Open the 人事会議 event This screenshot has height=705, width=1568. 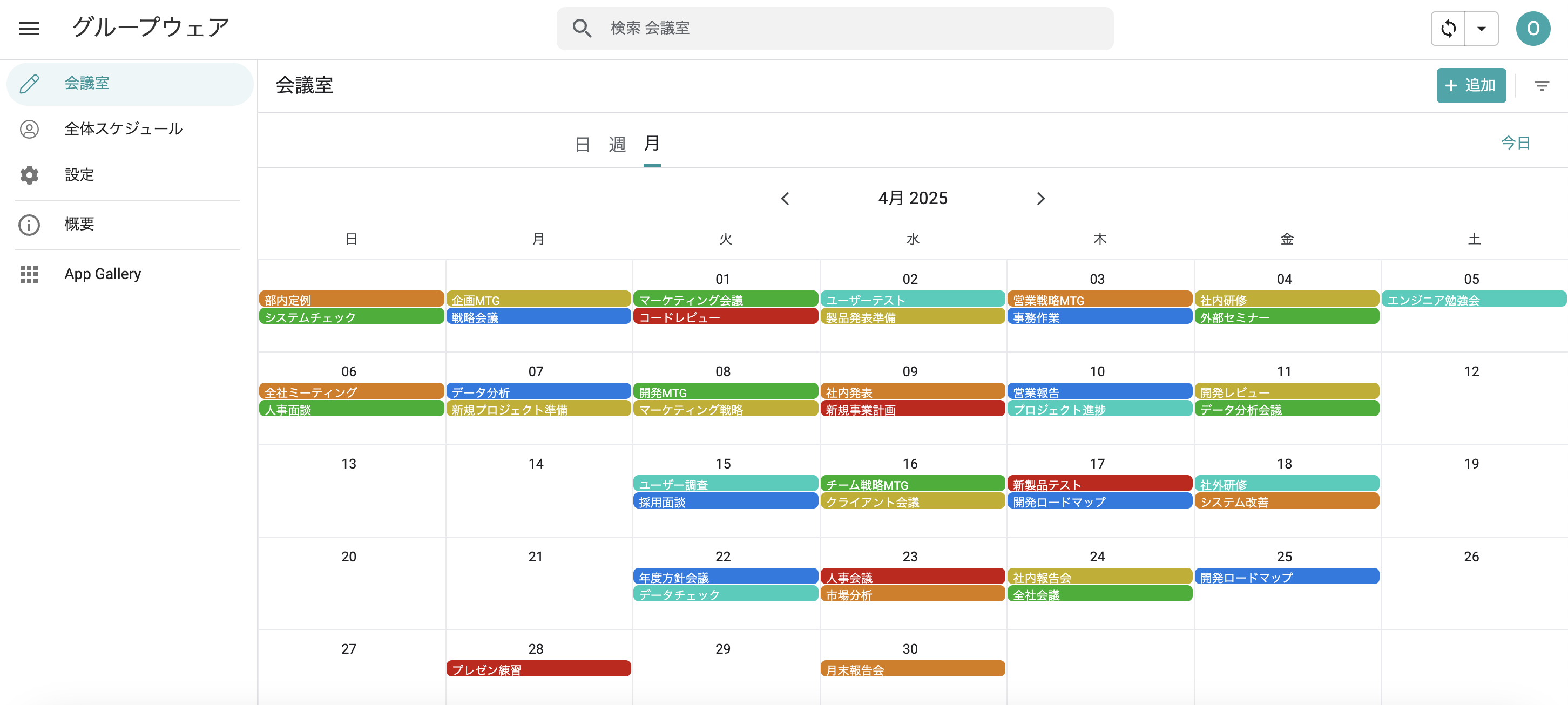click(913, 577)
